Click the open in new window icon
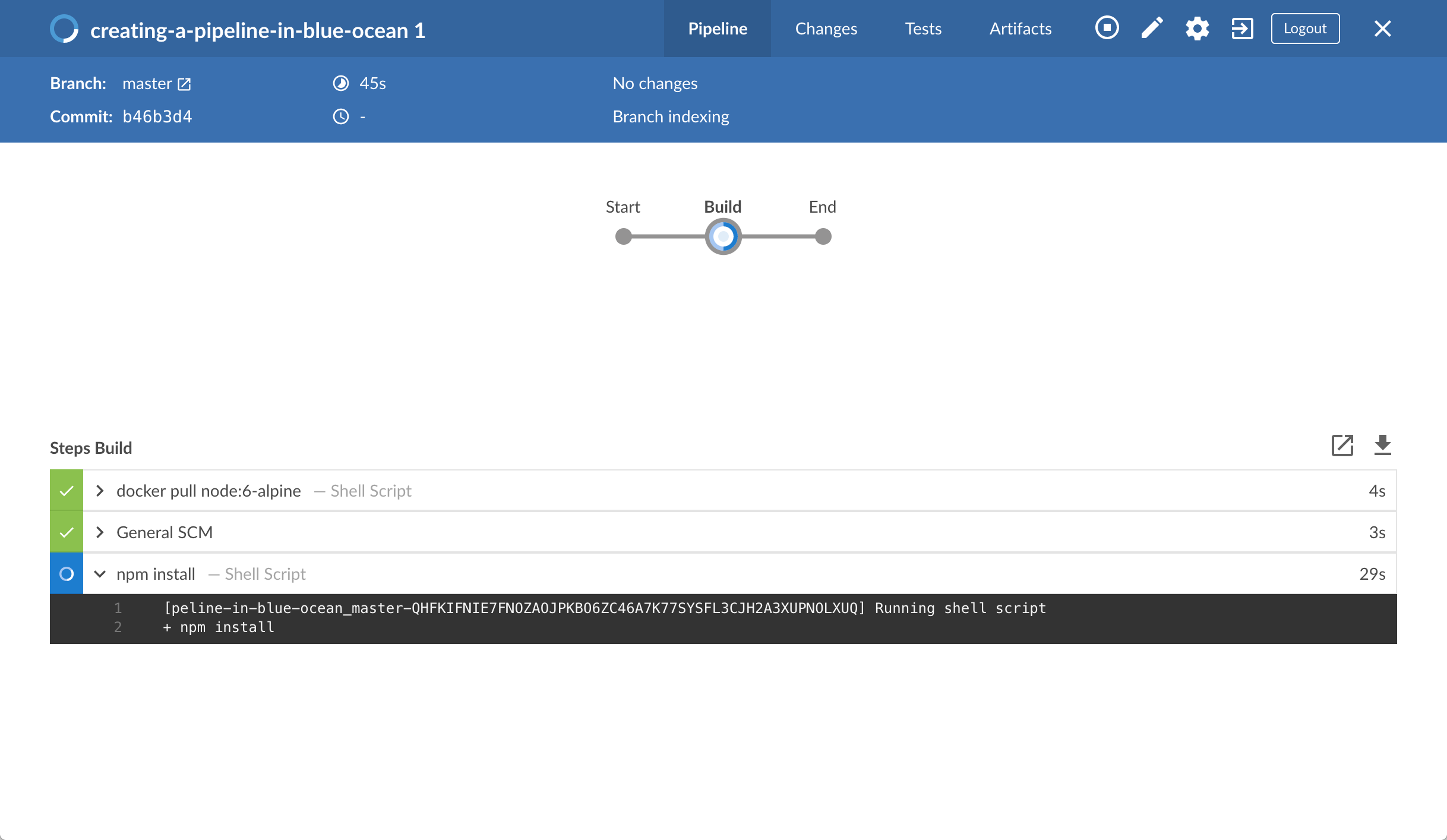Screen dimensions: 1447x840 pyautogui.click(x=1343, y=446)
